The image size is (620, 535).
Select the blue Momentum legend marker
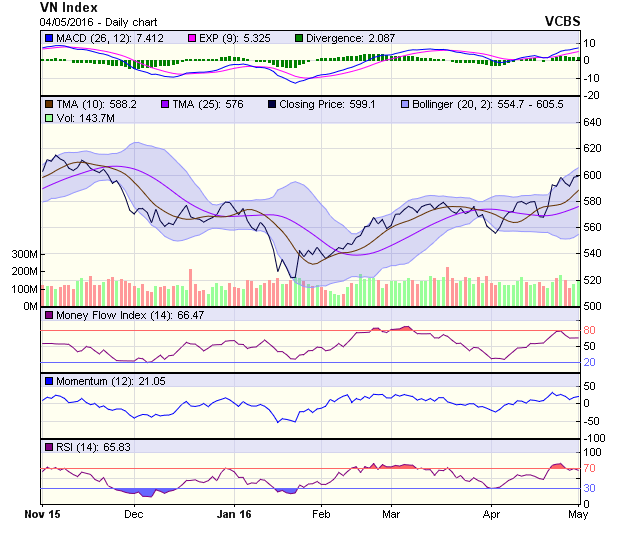pyautogui.click(x=48, y=381)
